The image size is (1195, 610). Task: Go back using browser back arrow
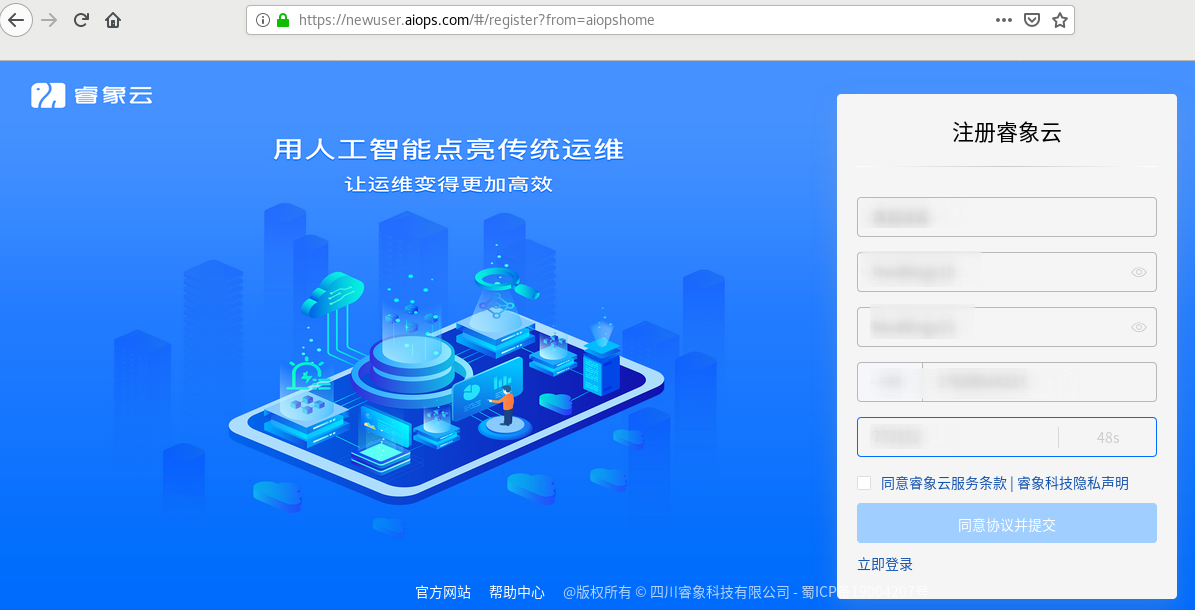(x=16, y=20)
